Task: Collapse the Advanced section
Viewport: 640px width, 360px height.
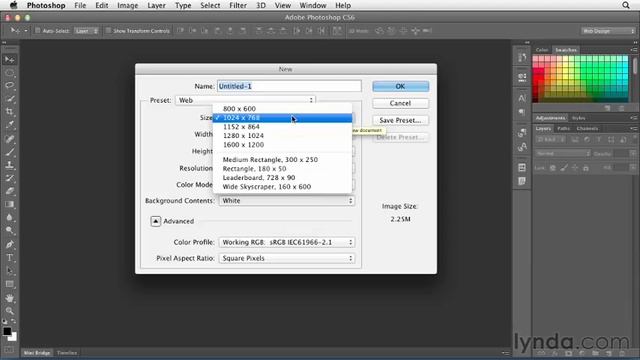Action: point(156,221)
